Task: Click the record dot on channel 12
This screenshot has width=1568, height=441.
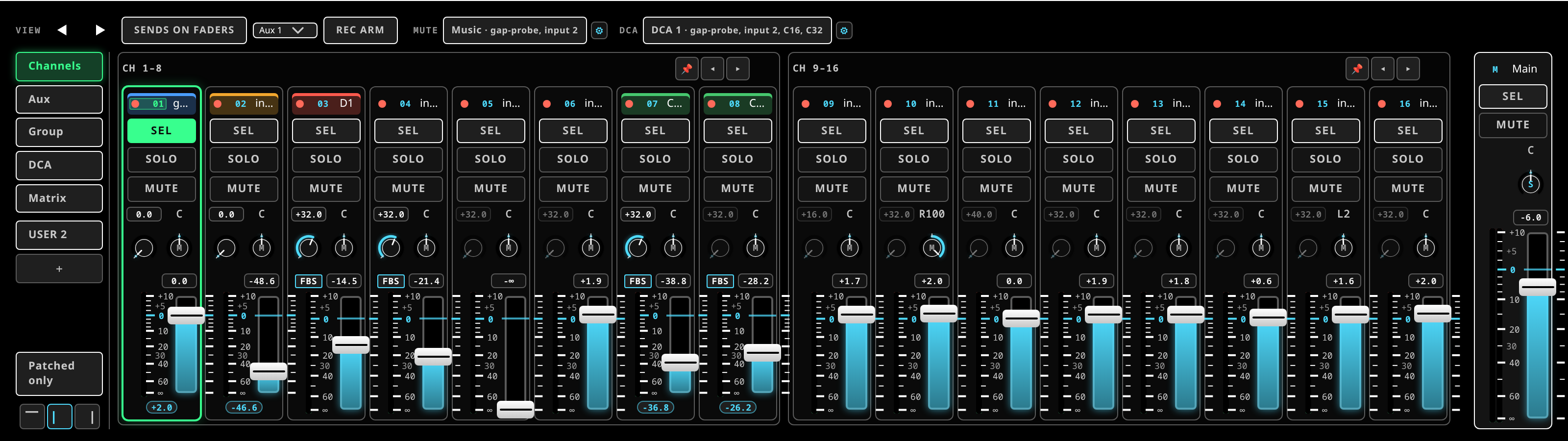Action: [1053, 104]
